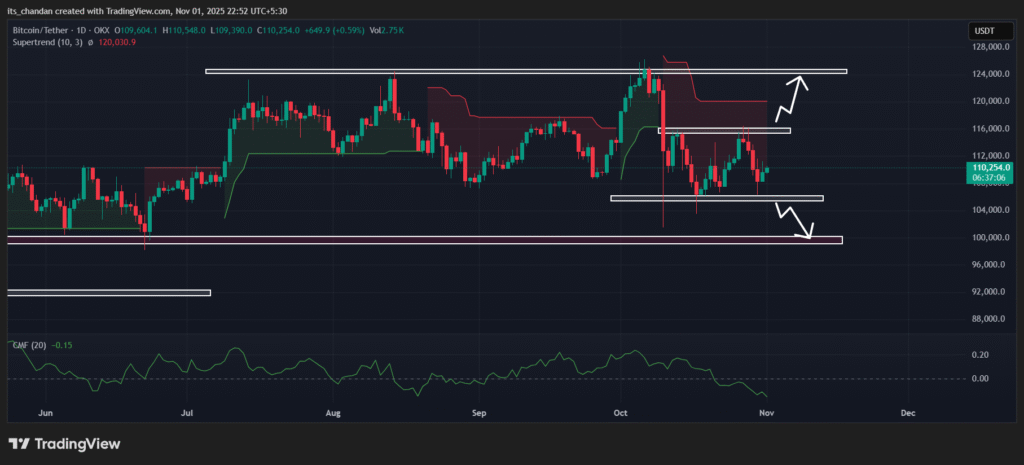The image size is (1024, 465).
Task: Click the 92,000.0 price axis label
Action: [x=987, y=292]
